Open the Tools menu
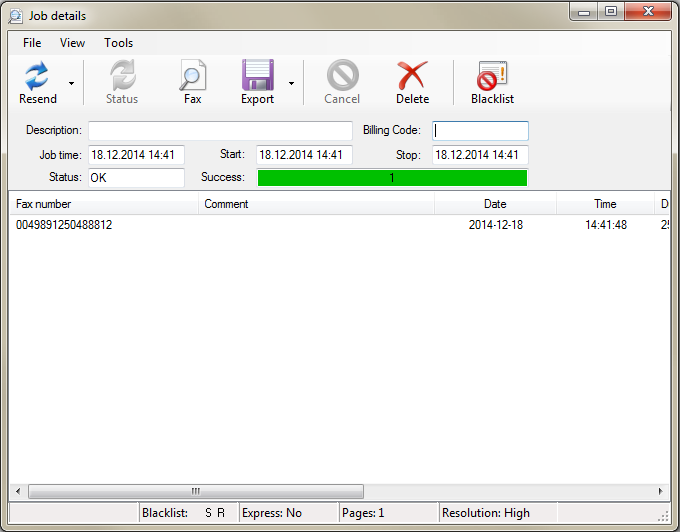Viewport: 680px width, 532px height. (118, 43)
